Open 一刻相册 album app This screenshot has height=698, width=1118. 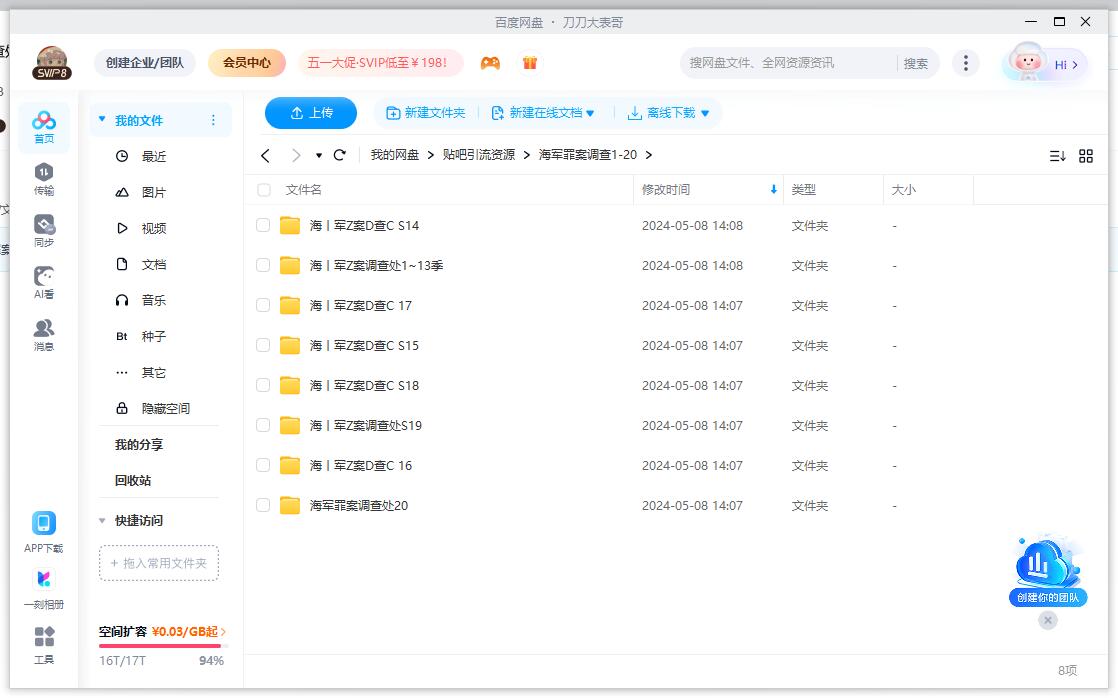pos(43,579)
